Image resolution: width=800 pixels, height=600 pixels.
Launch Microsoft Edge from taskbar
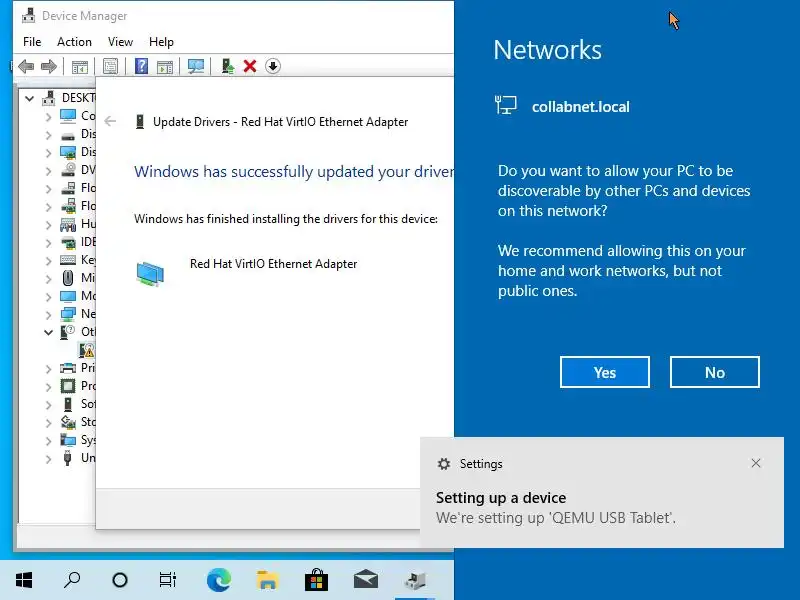(218, 580)
